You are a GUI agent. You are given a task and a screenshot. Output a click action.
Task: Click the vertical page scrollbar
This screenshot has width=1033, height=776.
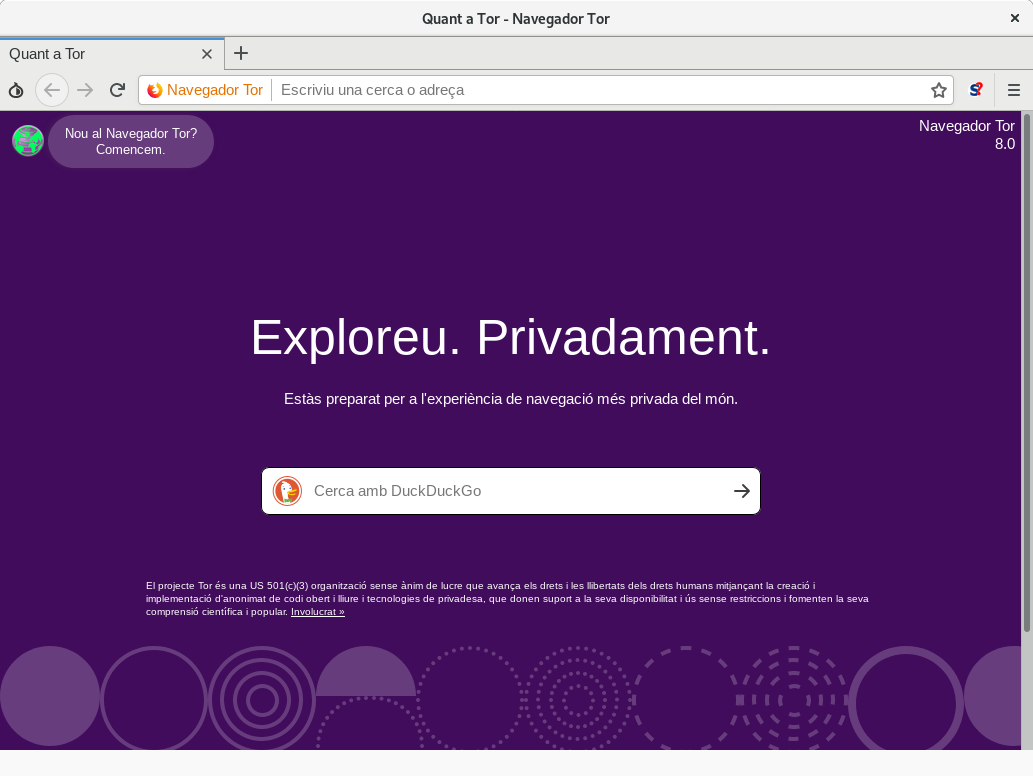[x=1026, y=373]
